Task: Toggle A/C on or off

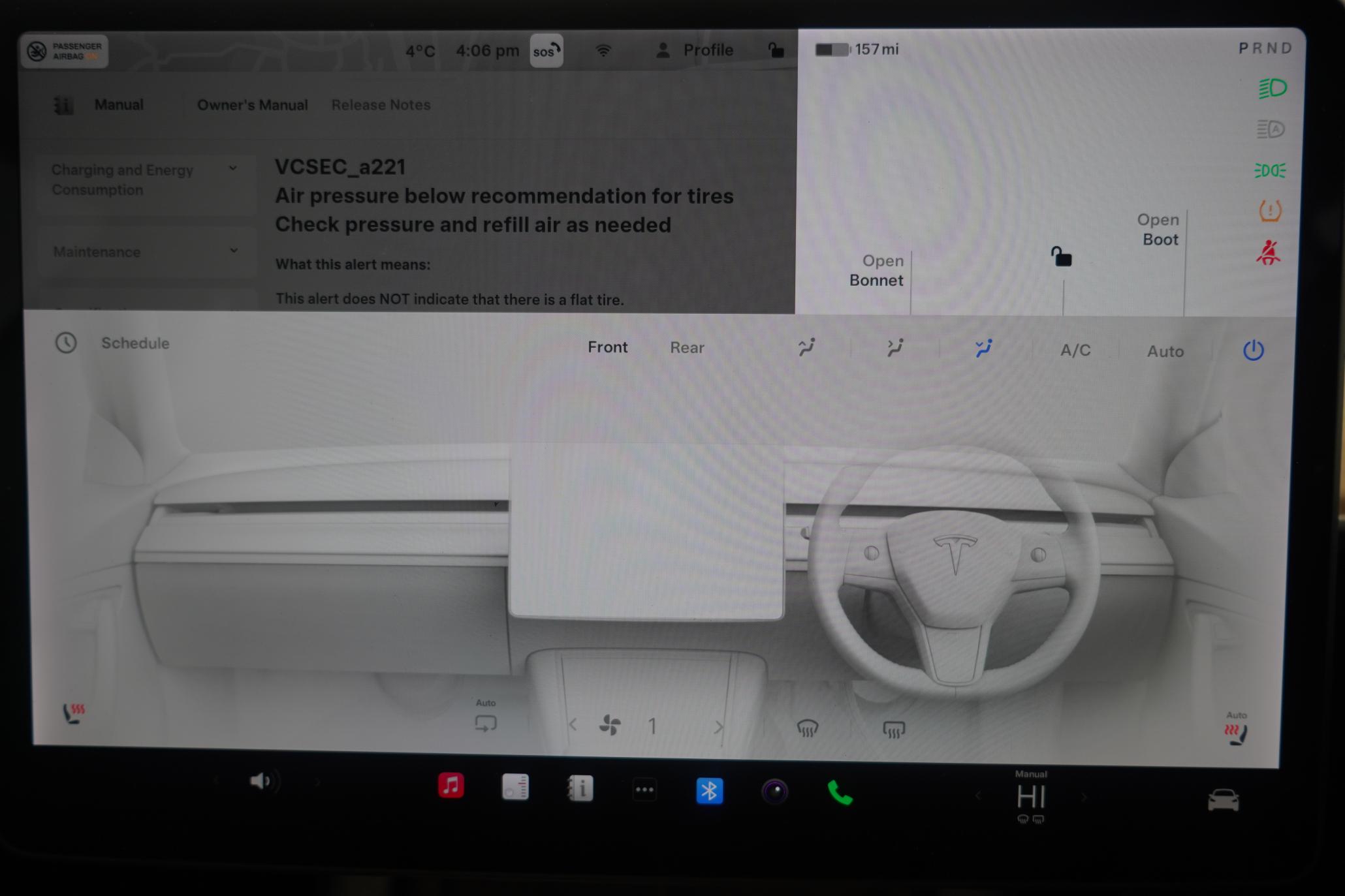Action: [1075, 350]
